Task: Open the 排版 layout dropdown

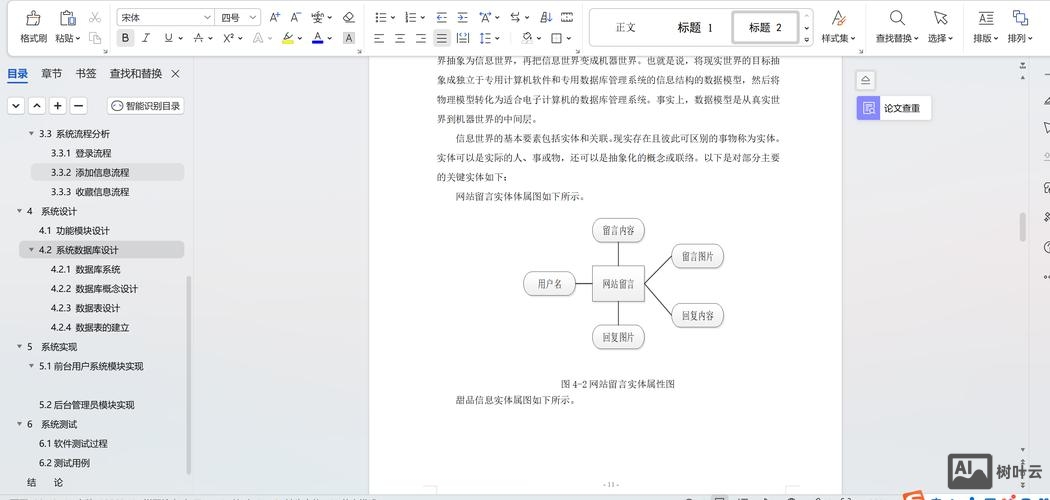Action: (986, 38)
